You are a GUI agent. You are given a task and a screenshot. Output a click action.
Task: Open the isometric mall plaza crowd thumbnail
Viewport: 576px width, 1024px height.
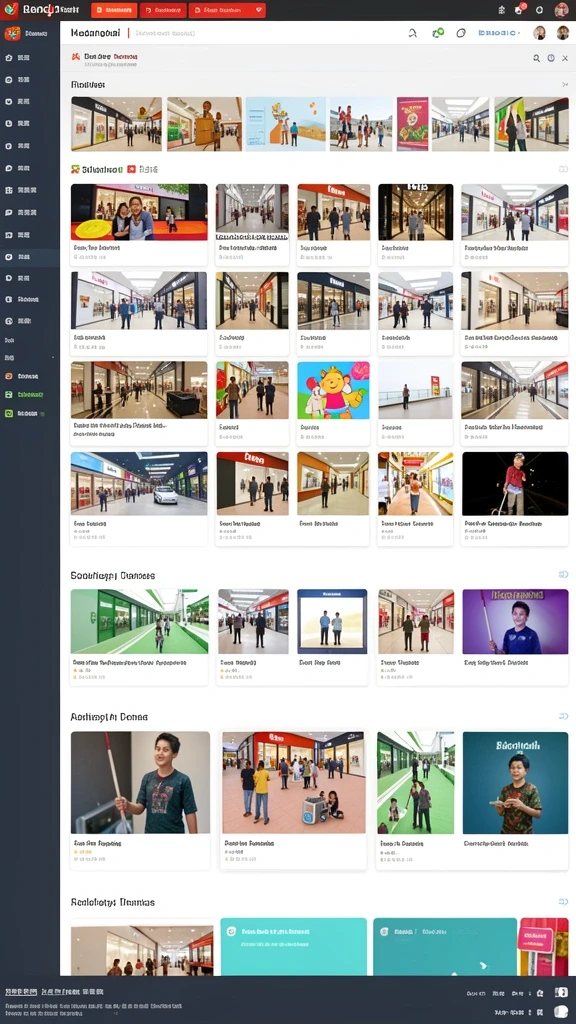click(x=294, y=782)
